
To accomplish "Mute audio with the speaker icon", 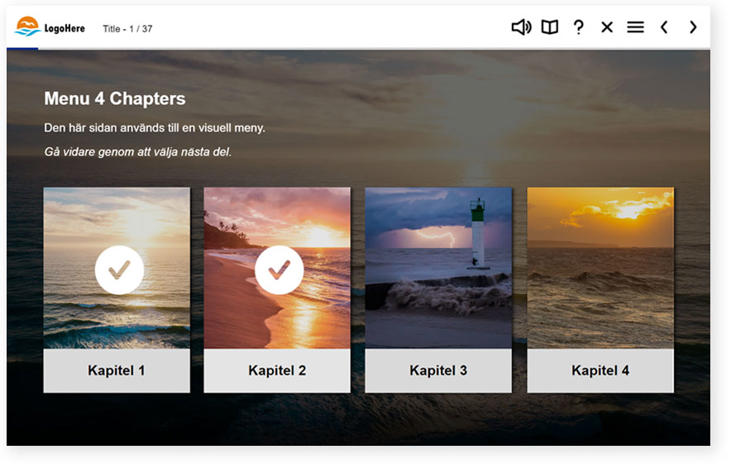I will 521,28.
